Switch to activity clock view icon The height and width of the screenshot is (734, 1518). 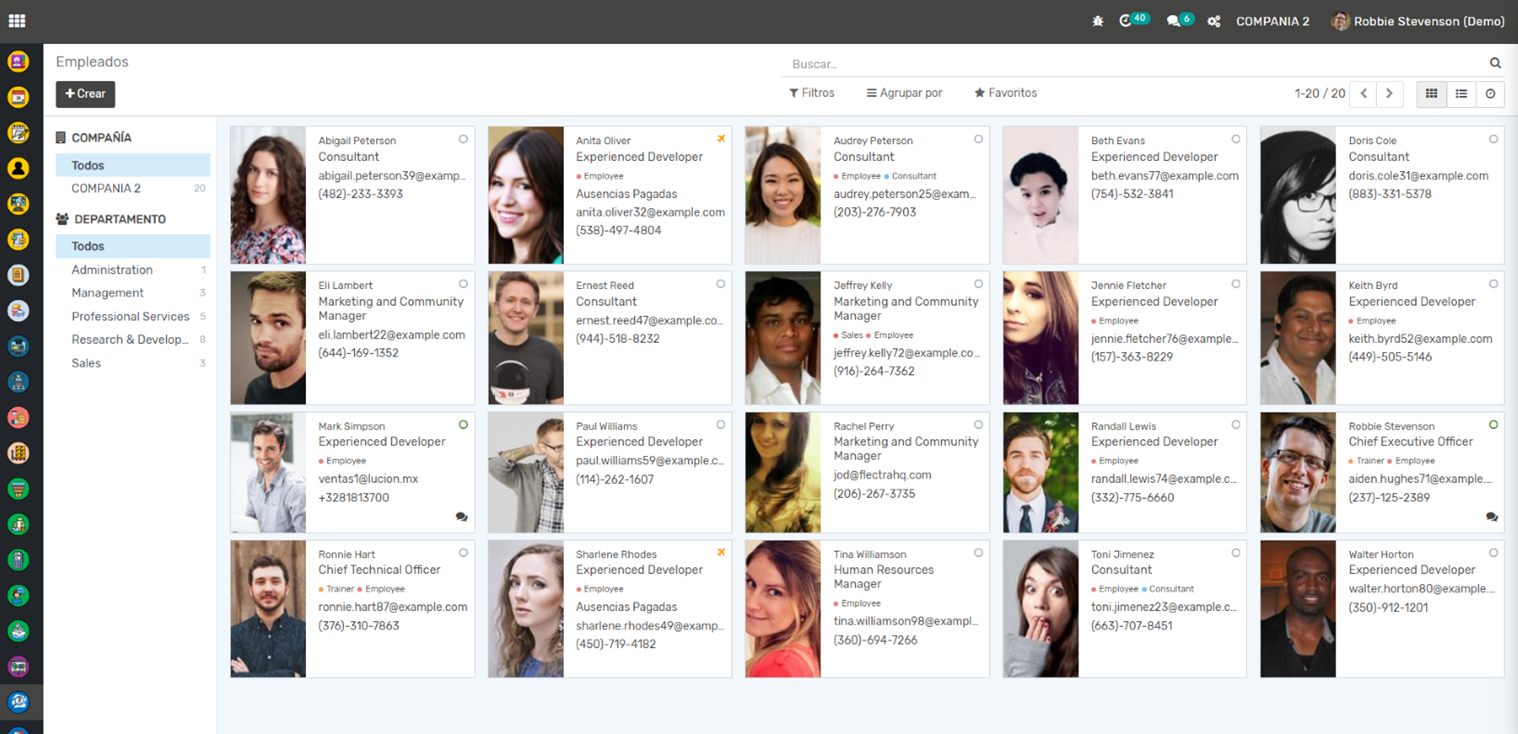click(1490, 94)
